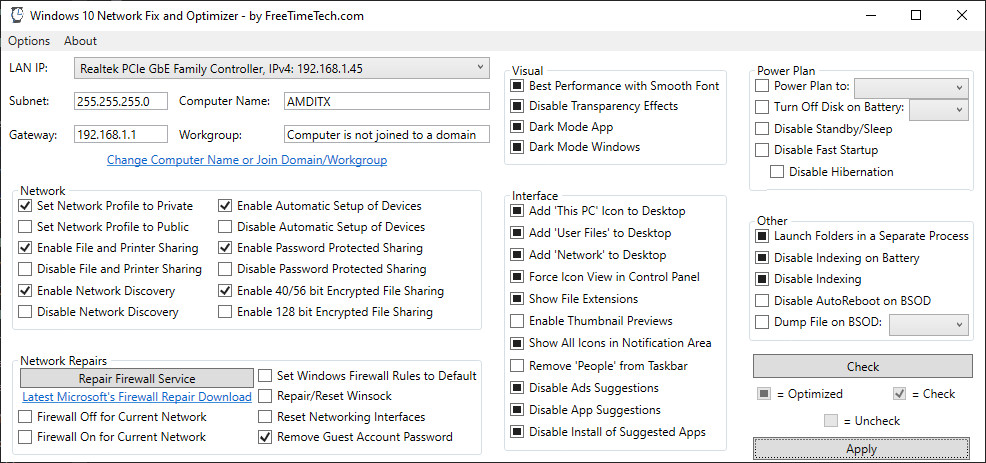Check the Power Plan to checkbox
Screen dimensions: 986x463
762,86
